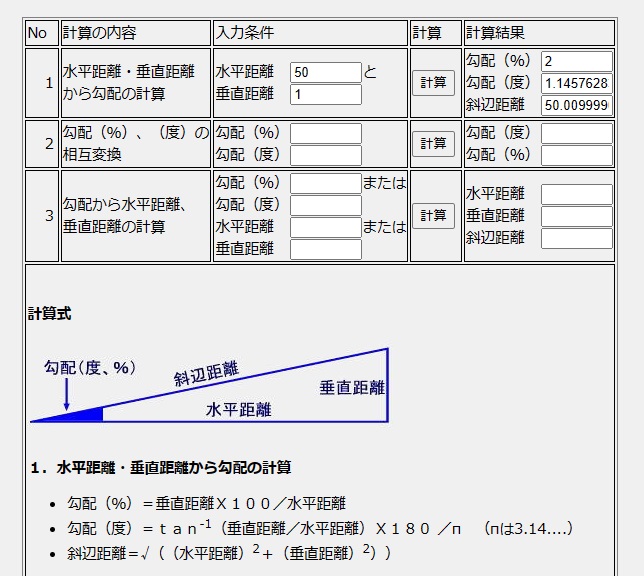Click the first または label in row 3
The image size is (644, 576).
coord(384,183)
